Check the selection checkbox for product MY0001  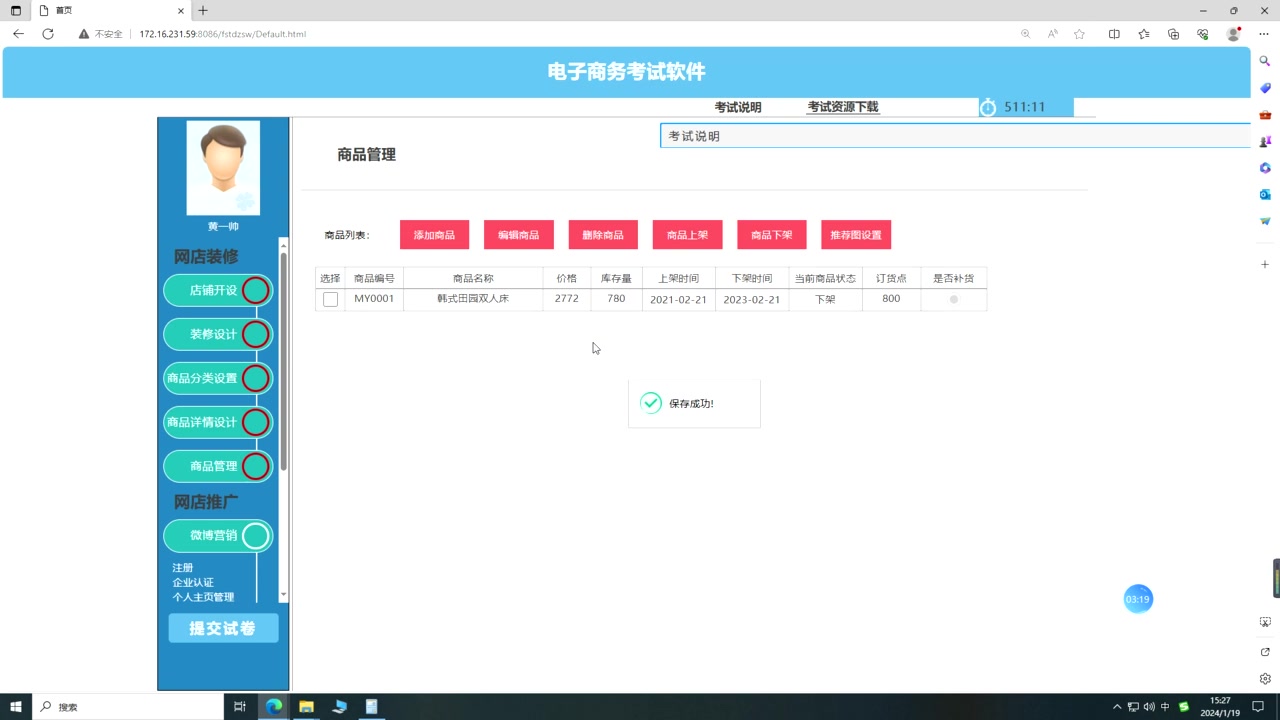coord(330,298)
